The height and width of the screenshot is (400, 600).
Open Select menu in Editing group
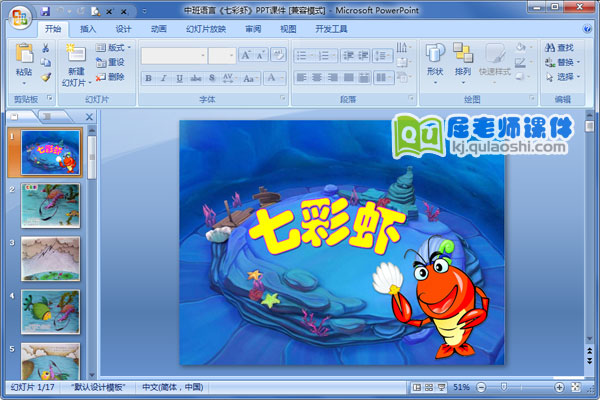click(x=562, y=77)
